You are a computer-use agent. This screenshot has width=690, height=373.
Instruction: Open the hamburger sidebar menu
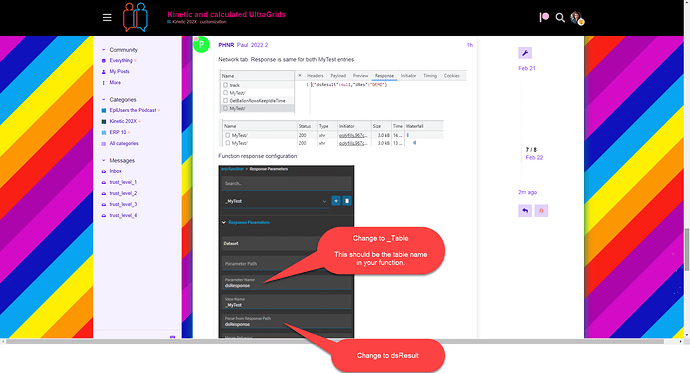[x=107, y=18]
